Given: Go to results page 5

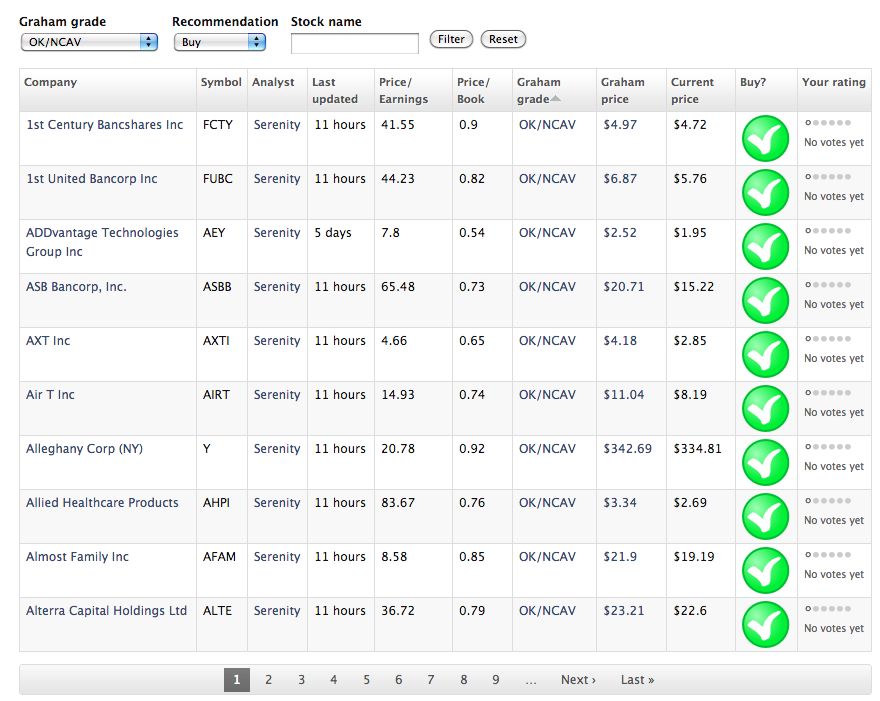Looking at the screenshot, I should tap(366, 680).
